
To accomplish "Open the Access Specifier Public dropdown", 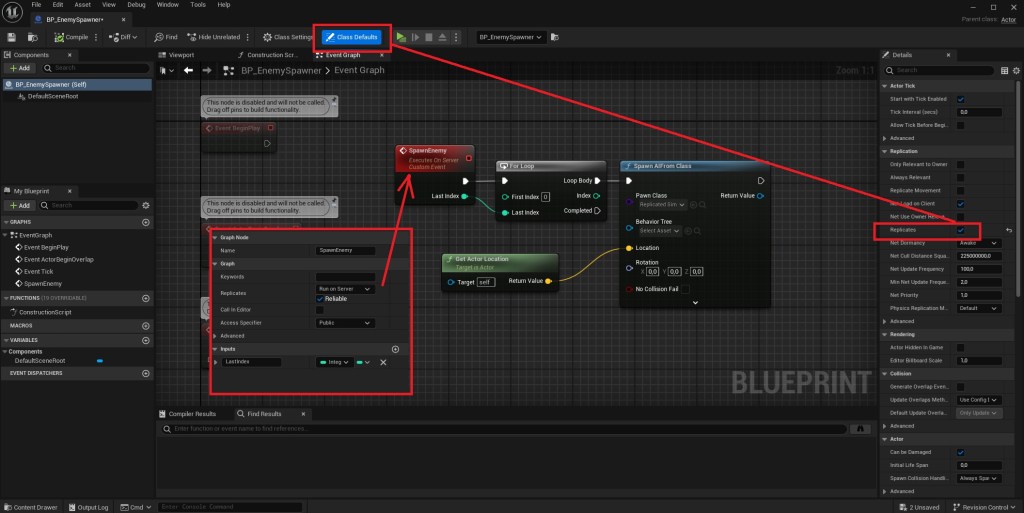I will [x=344, y=323].
